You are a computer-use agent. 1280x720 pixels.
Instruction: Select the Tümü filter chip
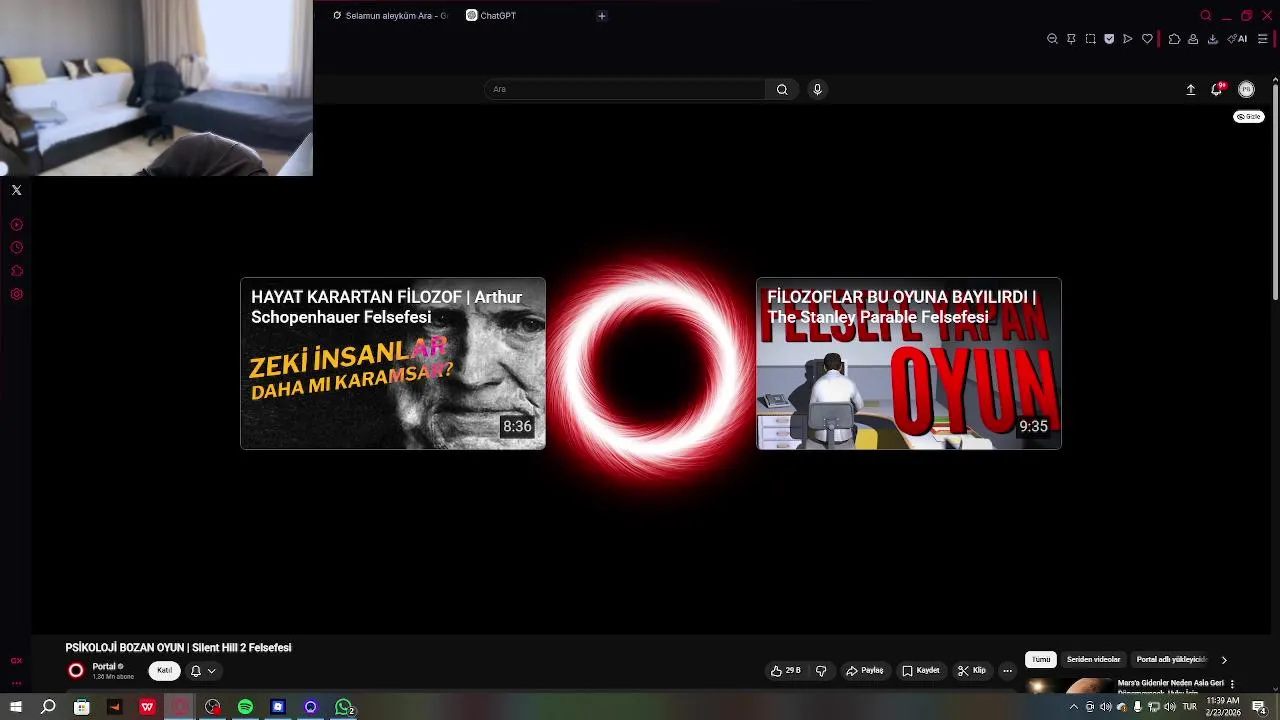[1041, 660]
